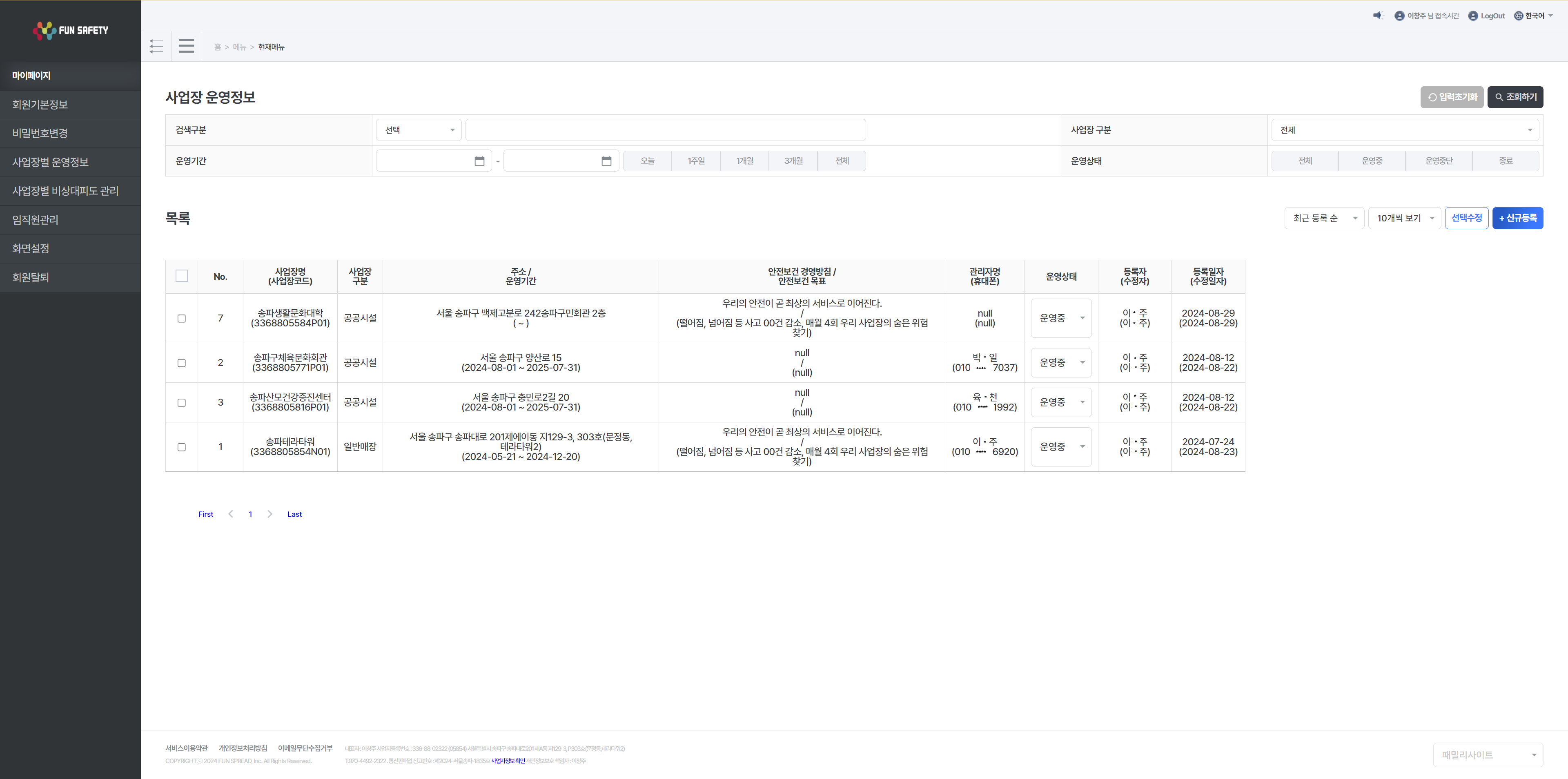Click 사업장별 운영정보 menu item
Screen dimensions: 1568x779
(x=70, y=162)
